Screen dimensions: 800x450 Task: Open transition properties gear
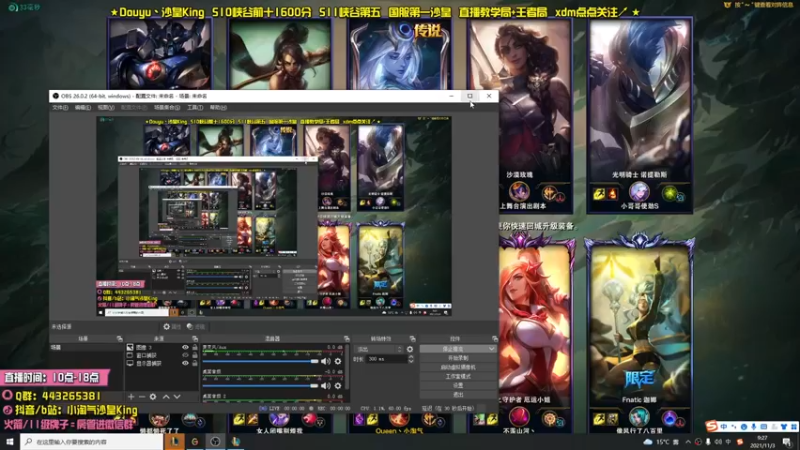click(x=410, y=349)
